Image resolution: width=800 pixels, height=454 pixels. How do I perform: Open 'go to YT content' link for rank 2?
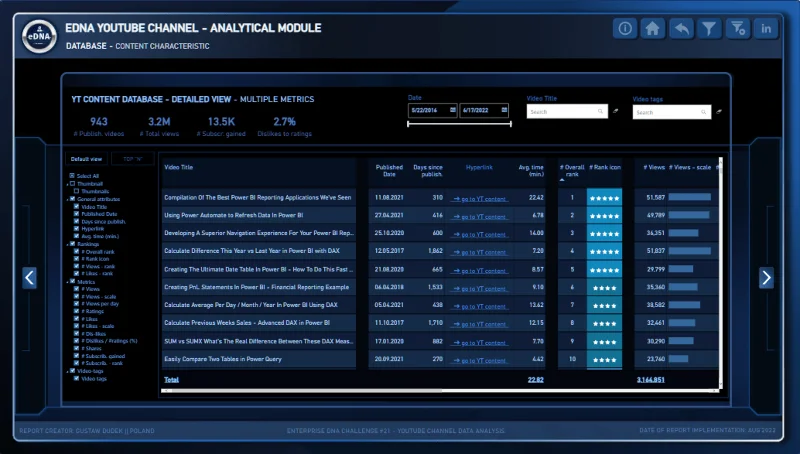(480, 217)
